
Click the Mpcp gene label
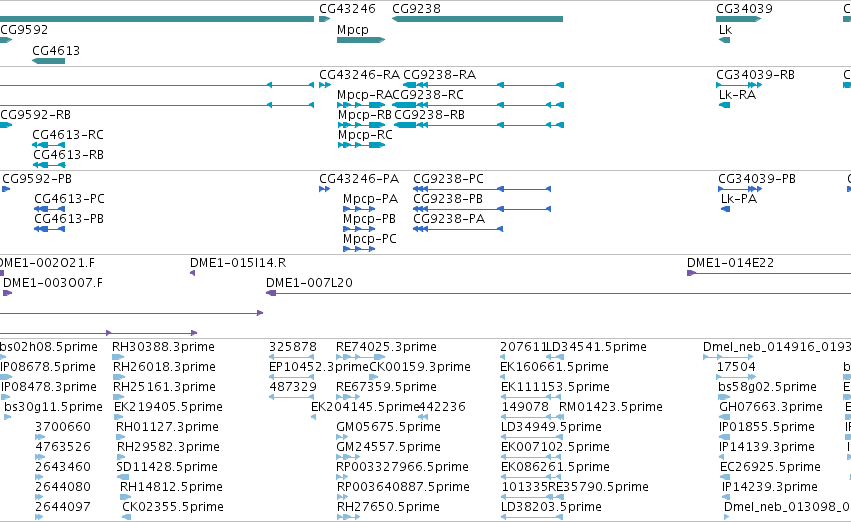coord(352,30)
